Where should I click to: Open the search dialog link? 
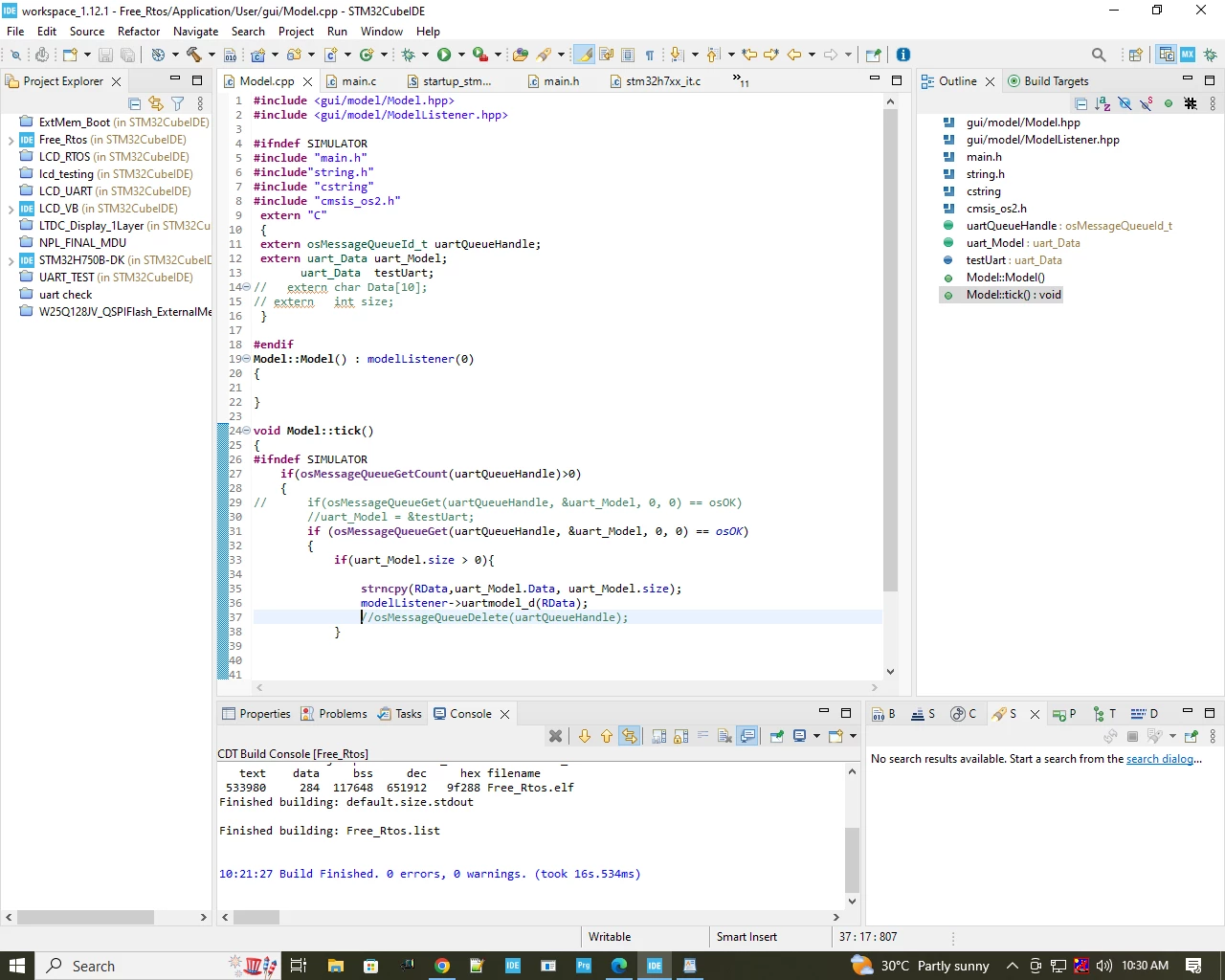click(x=1160, y=759)
